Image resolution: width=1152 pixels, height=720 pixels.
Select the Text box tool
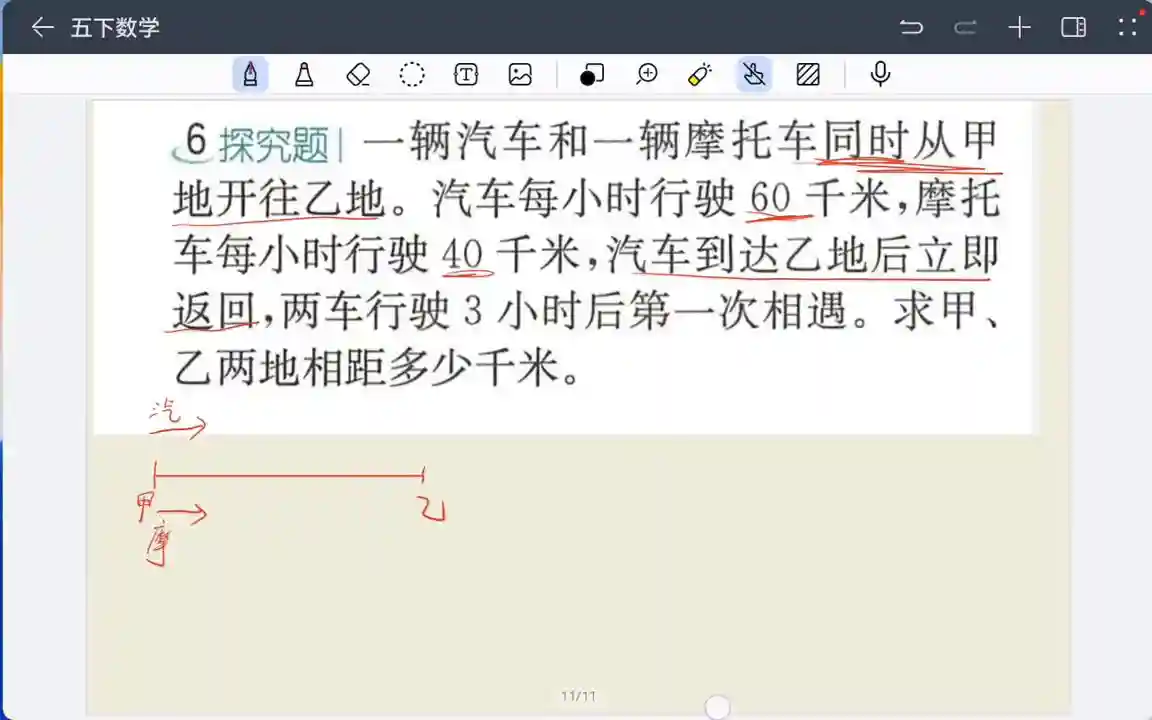click(466, 74)
